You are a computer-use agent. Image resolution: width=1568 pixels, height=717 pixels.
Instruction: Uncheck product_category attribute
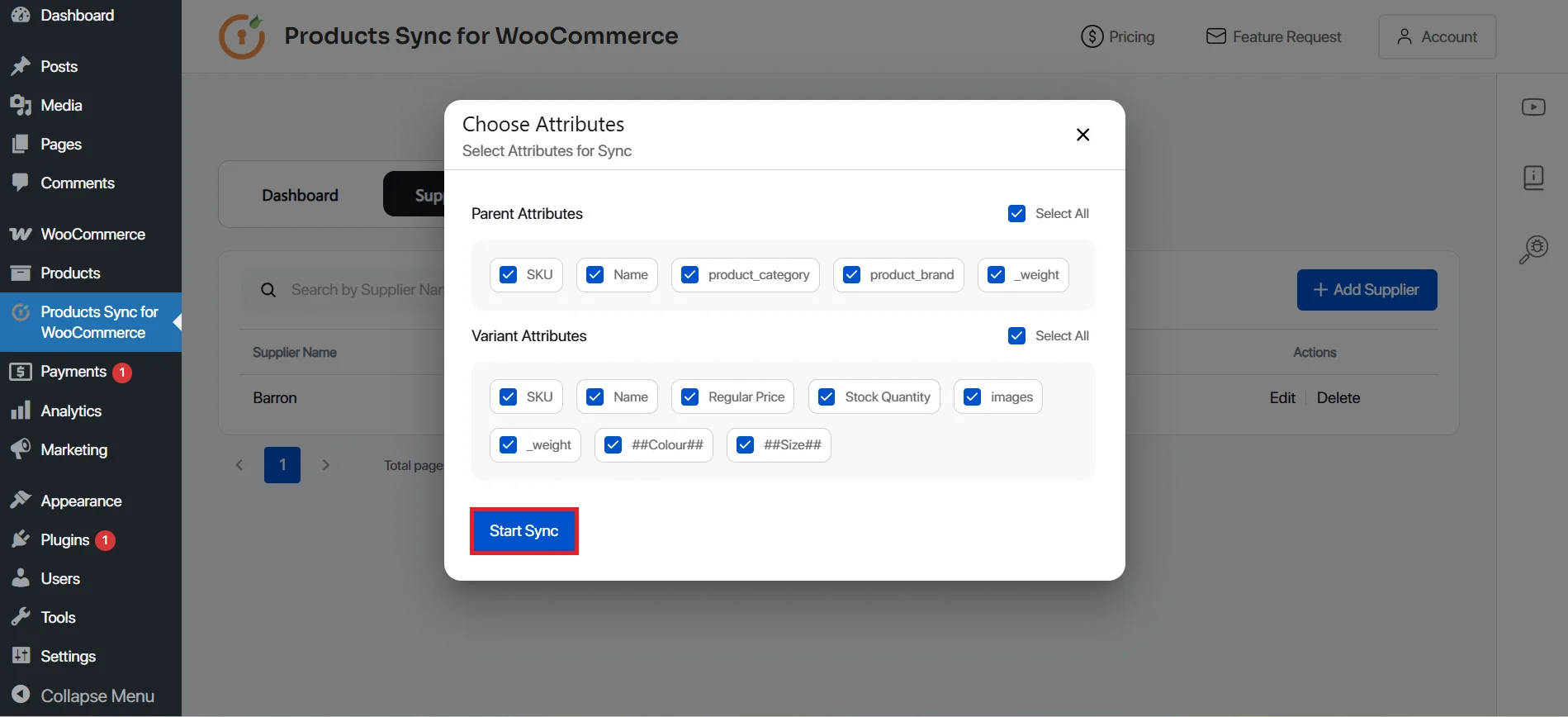click(690, 275)
